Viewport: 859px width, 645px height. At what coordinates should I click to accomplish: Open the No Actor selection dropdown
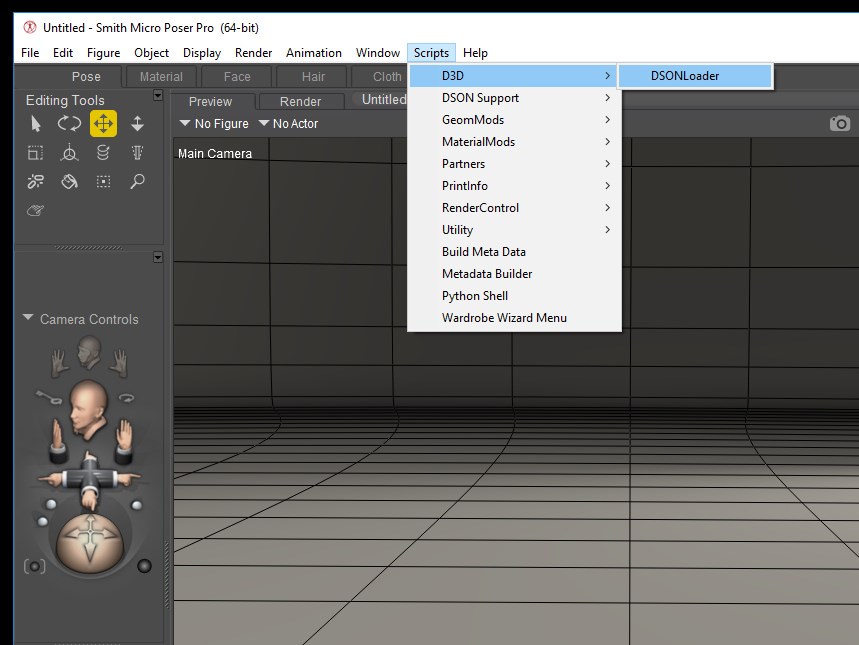pos(288,124)
